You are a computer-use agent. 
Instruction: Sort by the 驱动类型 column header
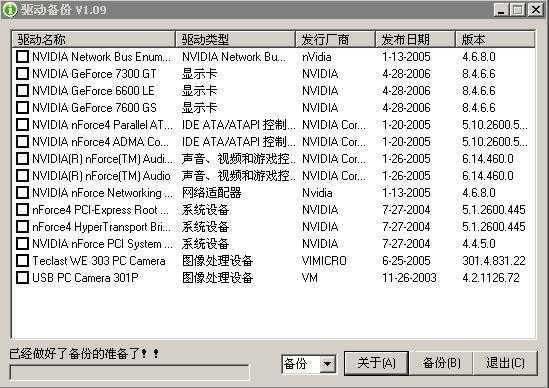coord(235,39)
